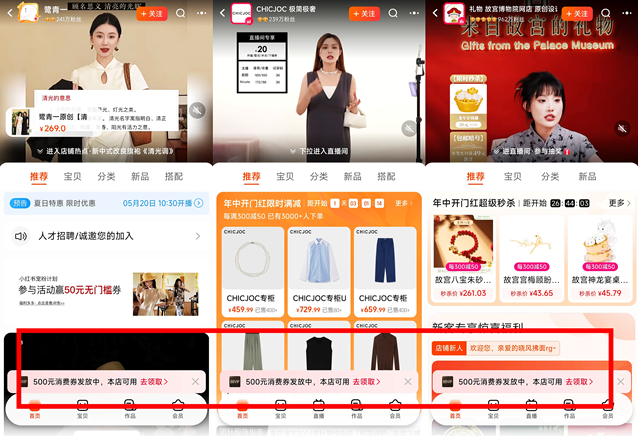Image resolution: width=638 pixels, height=438 pixels.
Task: Unmute the Palace Museum live stream
Action: (622, 129)
